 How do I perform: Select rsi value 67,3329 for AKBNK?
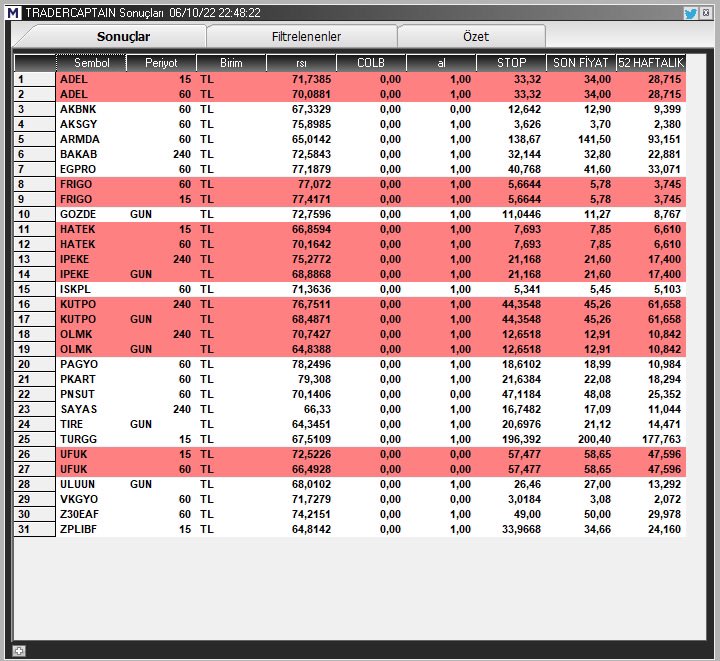click(x=311, y=109)
